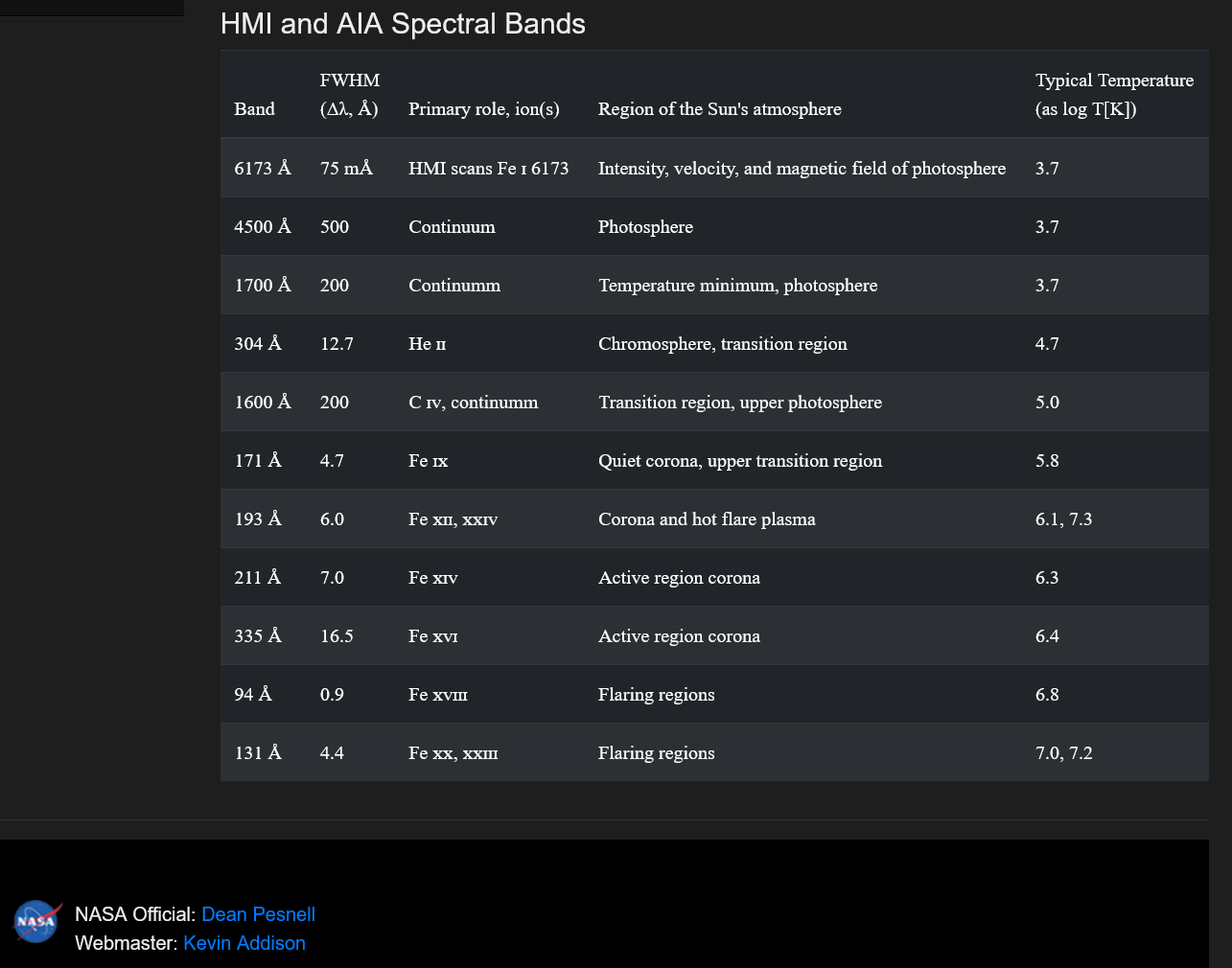The image size is (1232, 968).
Task: Click the 6.0 FWHM value
Action: [x=332, y=519]
